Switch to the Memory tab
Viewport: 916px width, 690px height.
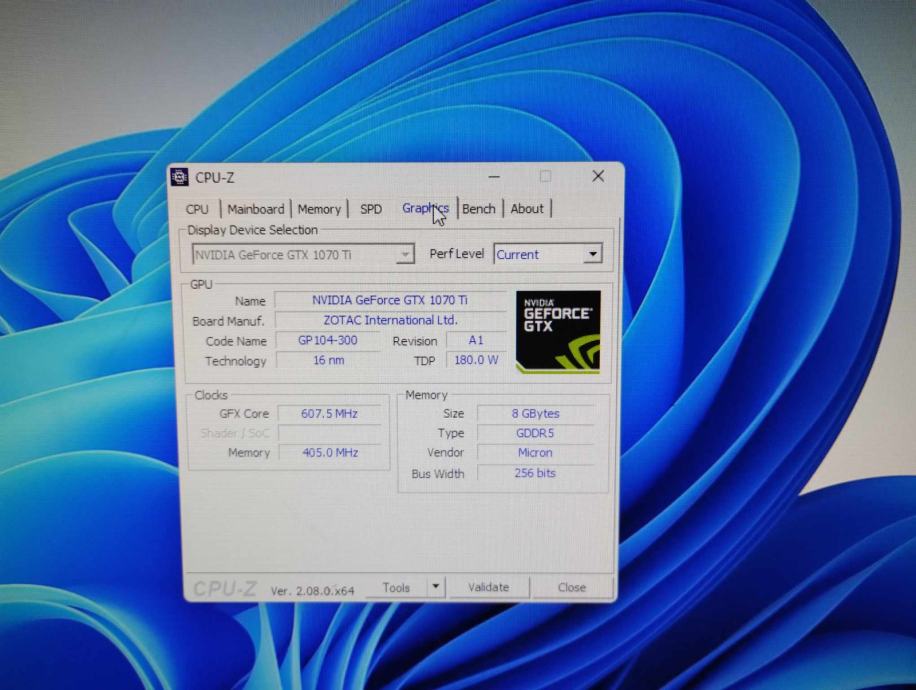click(319, 209)
